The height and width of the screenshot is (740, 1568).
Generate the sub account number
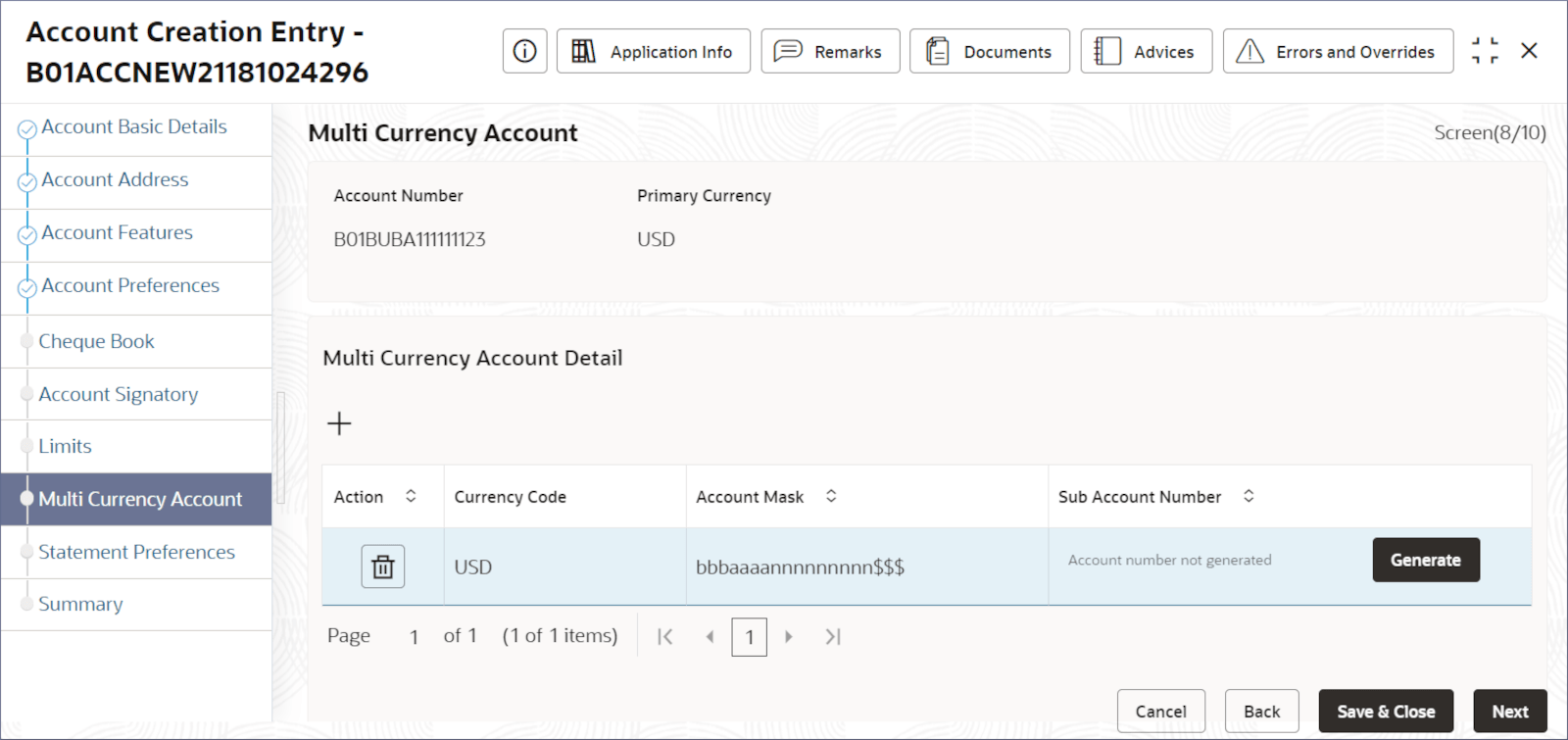1425,560
